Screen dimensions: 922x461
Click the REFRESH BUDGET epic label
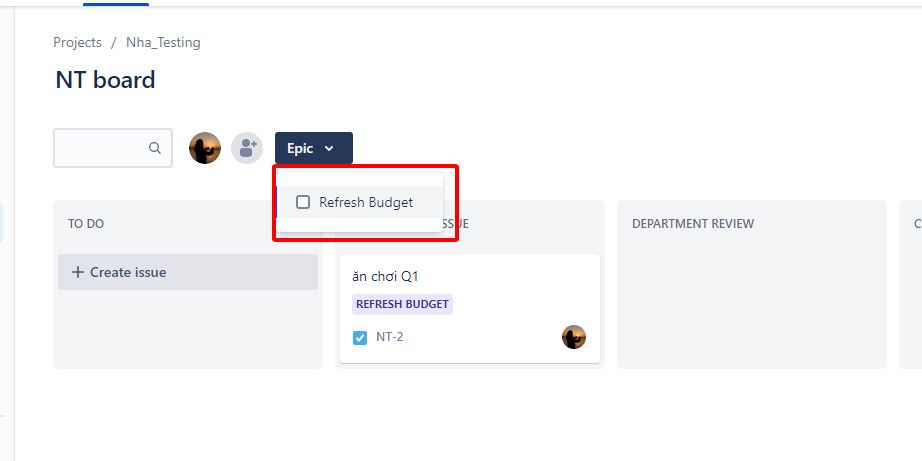tap(402, 304)
